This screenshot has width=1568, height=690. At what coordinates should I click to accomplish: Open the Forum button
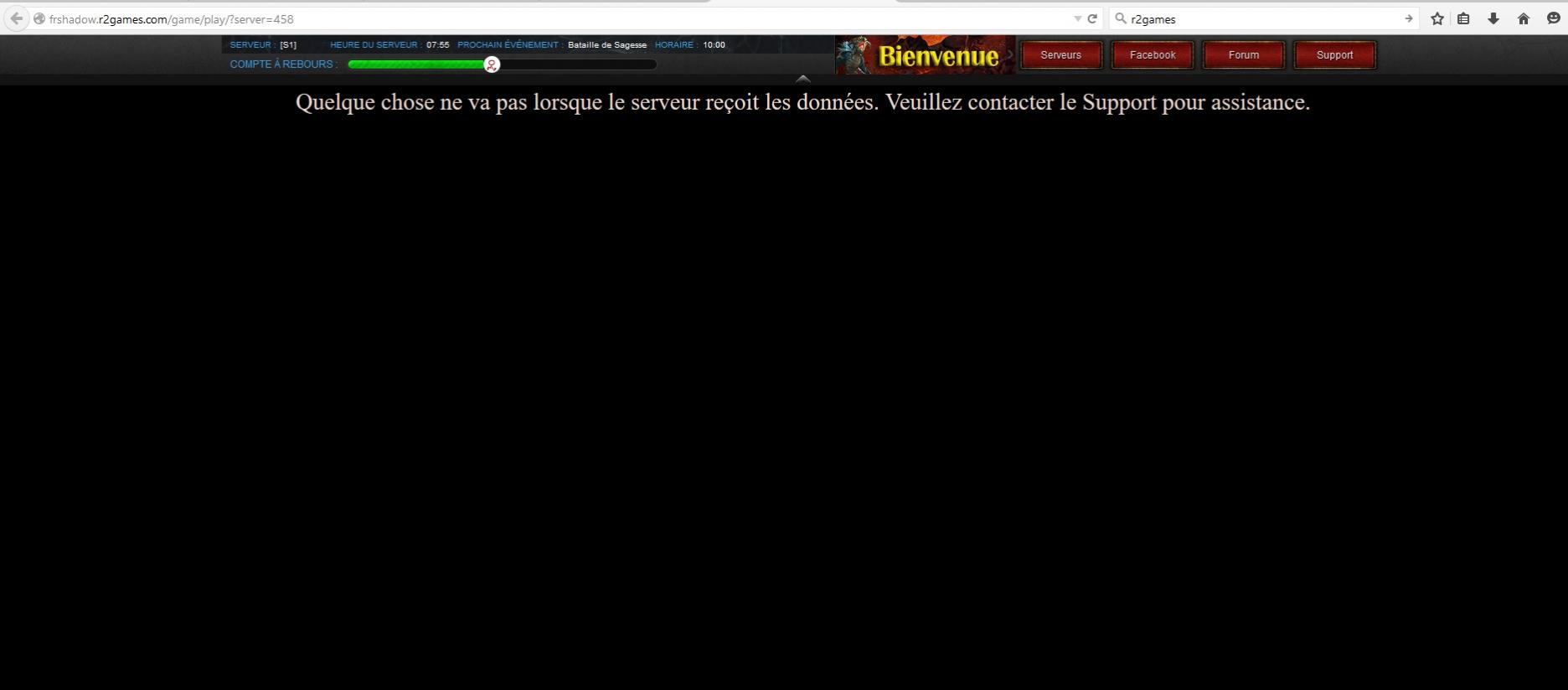pos(1243,55)
